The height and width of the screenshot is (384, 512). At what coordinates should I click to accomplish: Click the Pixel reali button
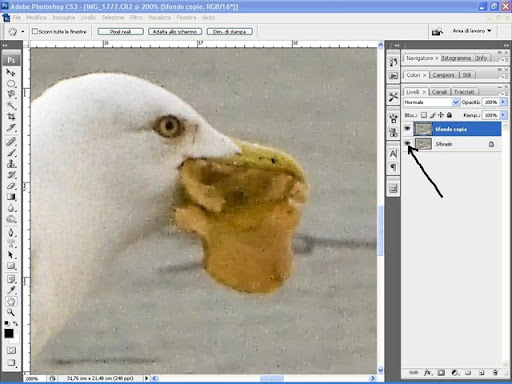(121, 31)
